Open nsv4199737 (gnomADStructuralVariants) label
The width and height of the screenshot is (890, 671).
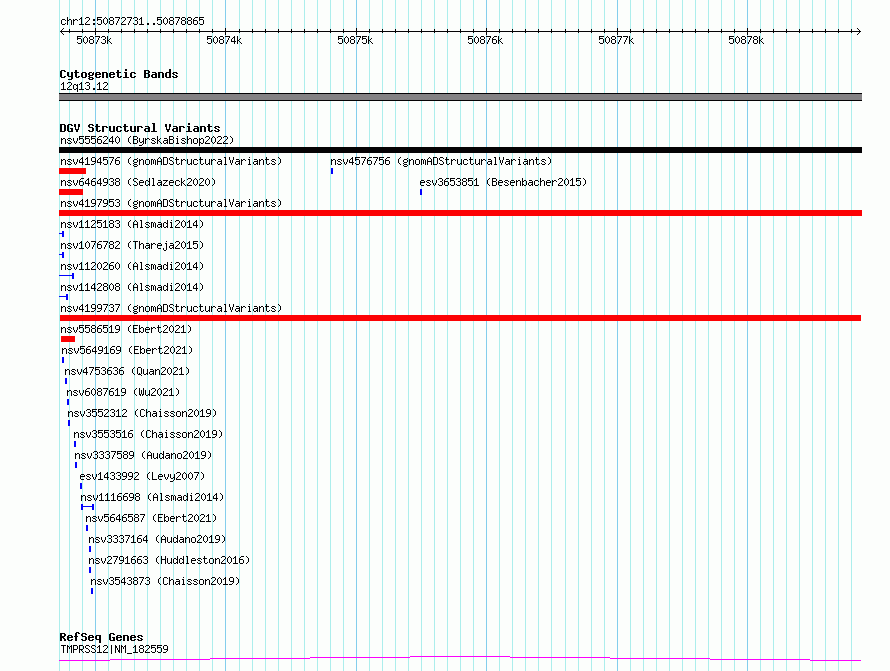coord(171,308)
